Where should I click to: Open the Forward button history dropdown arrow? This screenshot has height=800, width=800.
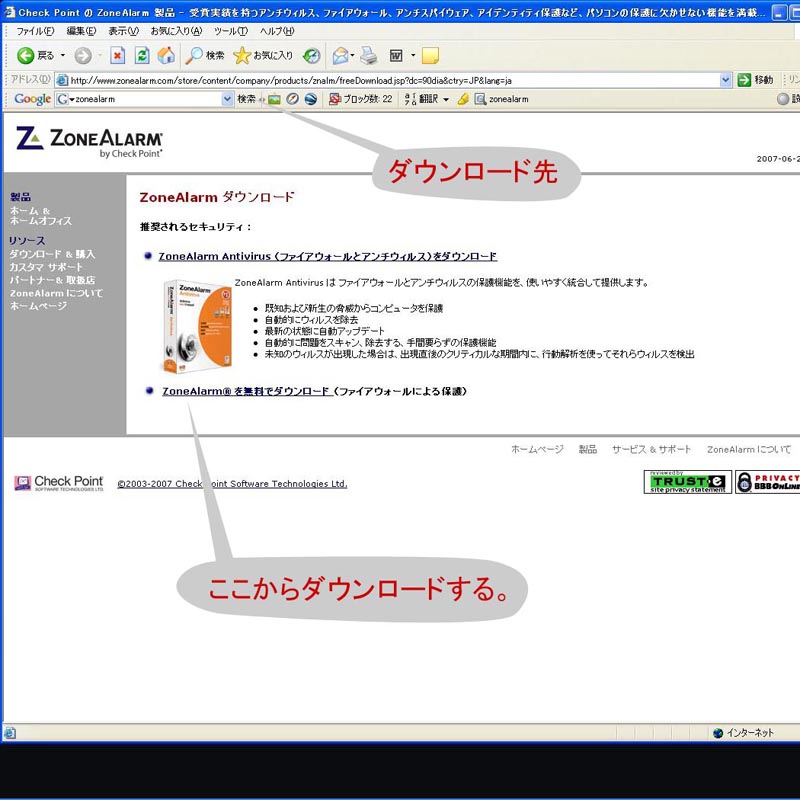click(100, 56)
